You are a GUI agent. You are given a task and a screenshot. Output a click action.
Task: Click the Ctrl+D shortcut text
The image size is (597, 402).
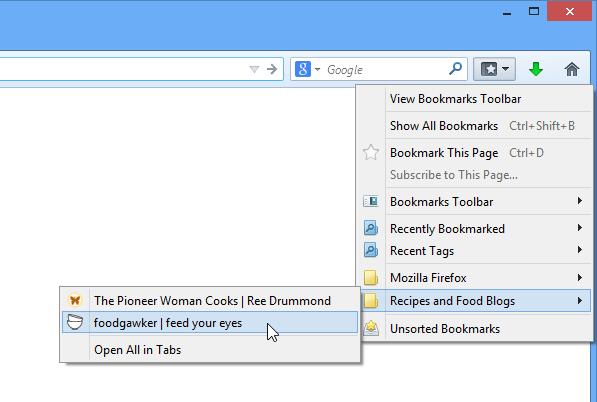(x=526, y=153)
